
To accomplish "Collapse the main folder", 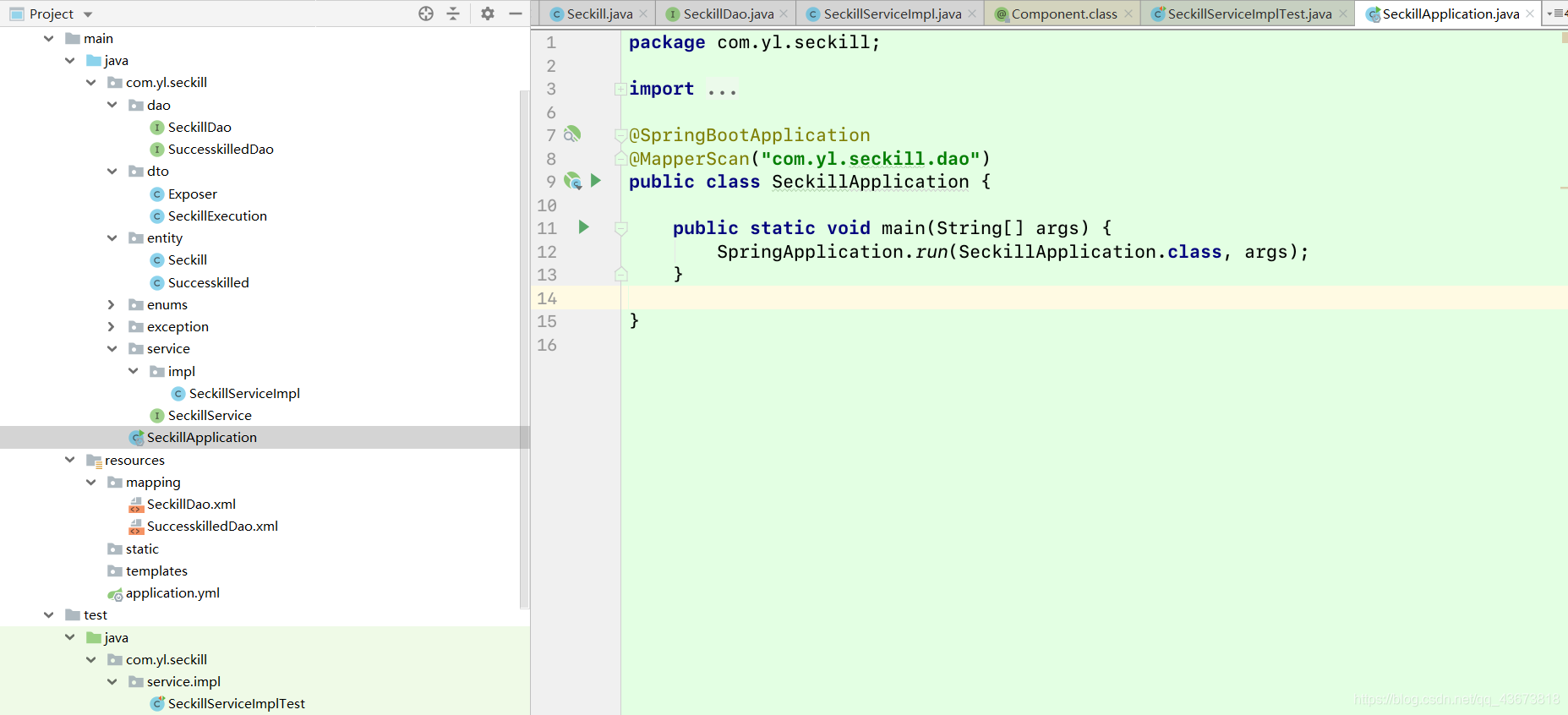I will pos(49,38).
